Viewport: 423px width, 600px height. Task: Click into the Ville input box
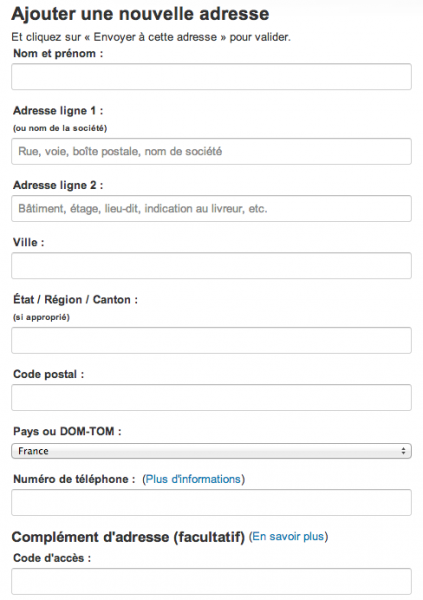211,266
